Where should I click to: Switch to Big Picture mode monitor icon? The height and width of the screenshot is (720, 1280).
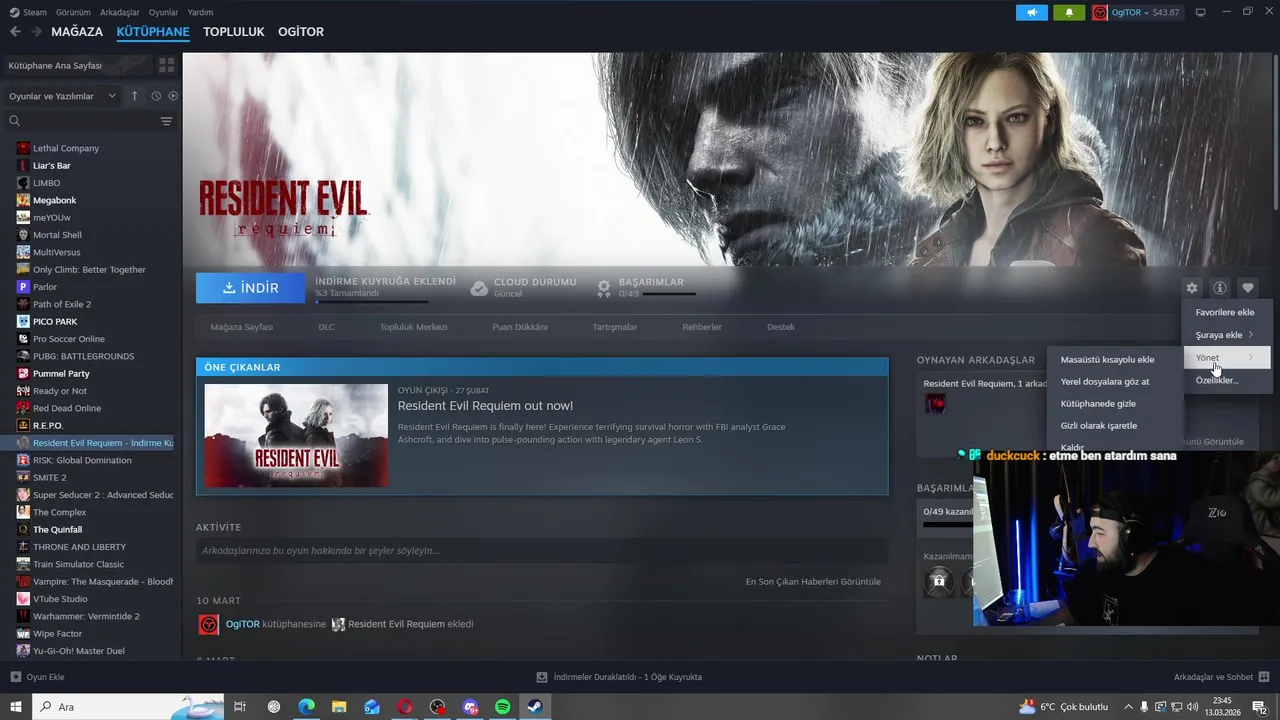click(x=1201, y=13)
